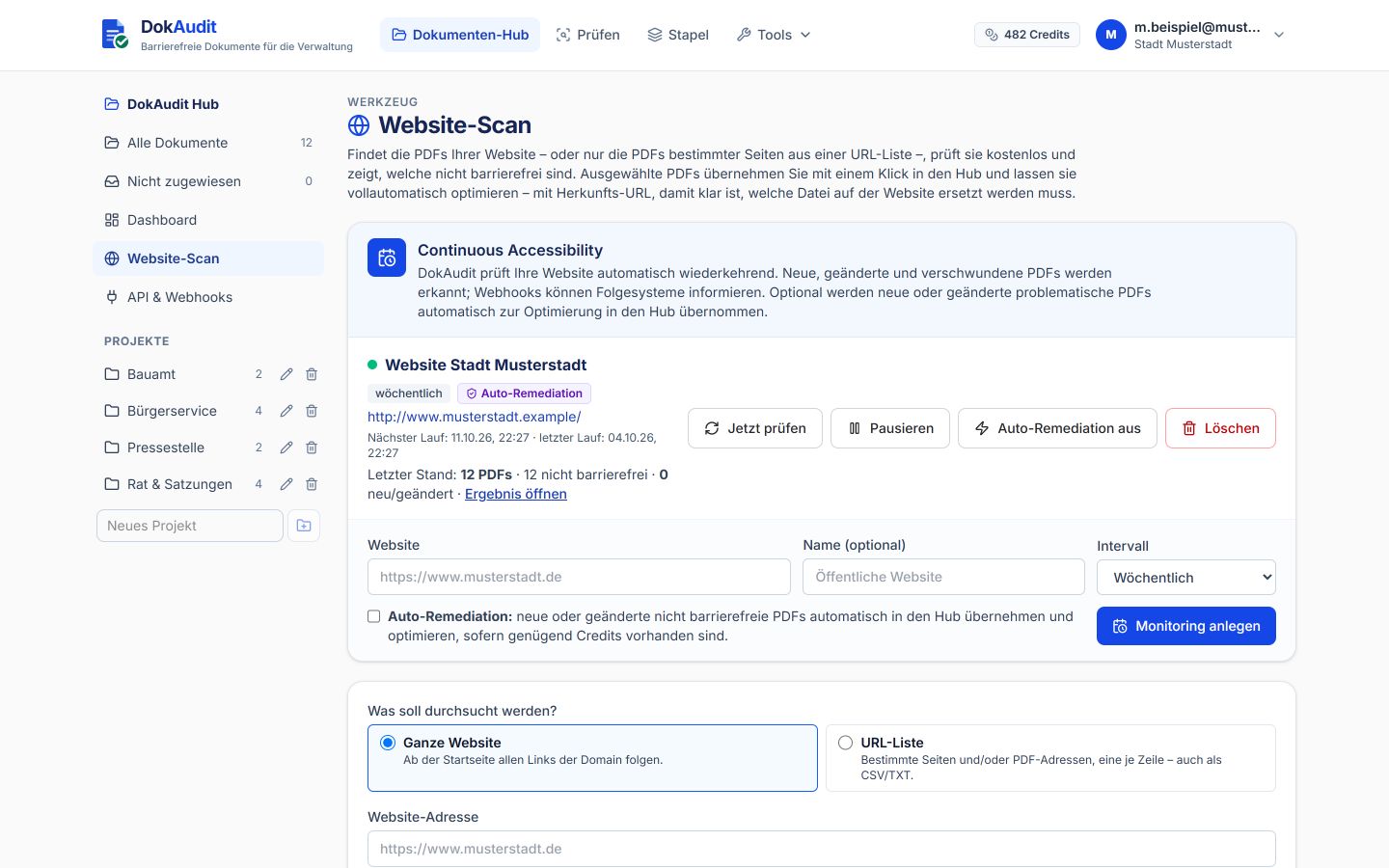
Task: Enable the Auto-Remediation checkbox
Action: [x=374, y=616]
